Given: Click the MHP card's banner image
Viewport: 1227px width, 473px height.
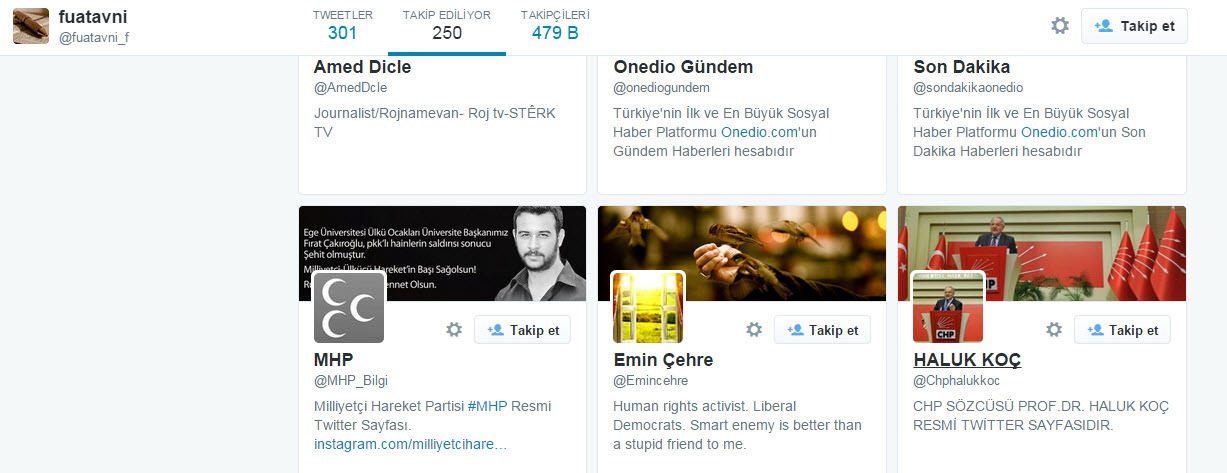Looking at the screenshot, I should (x=443, y=253).
